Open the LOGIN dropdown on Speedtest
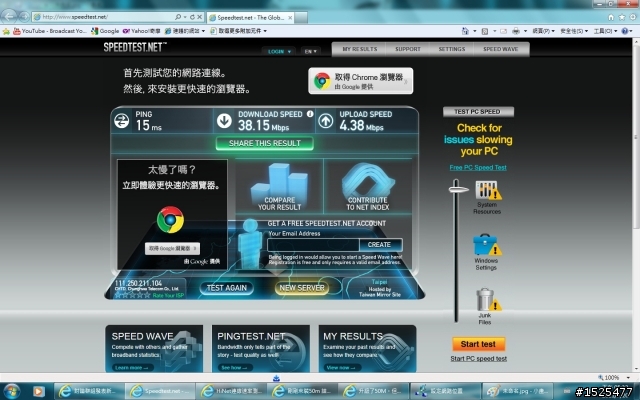This screenshot has height=400, width=640. coord(279,51)
